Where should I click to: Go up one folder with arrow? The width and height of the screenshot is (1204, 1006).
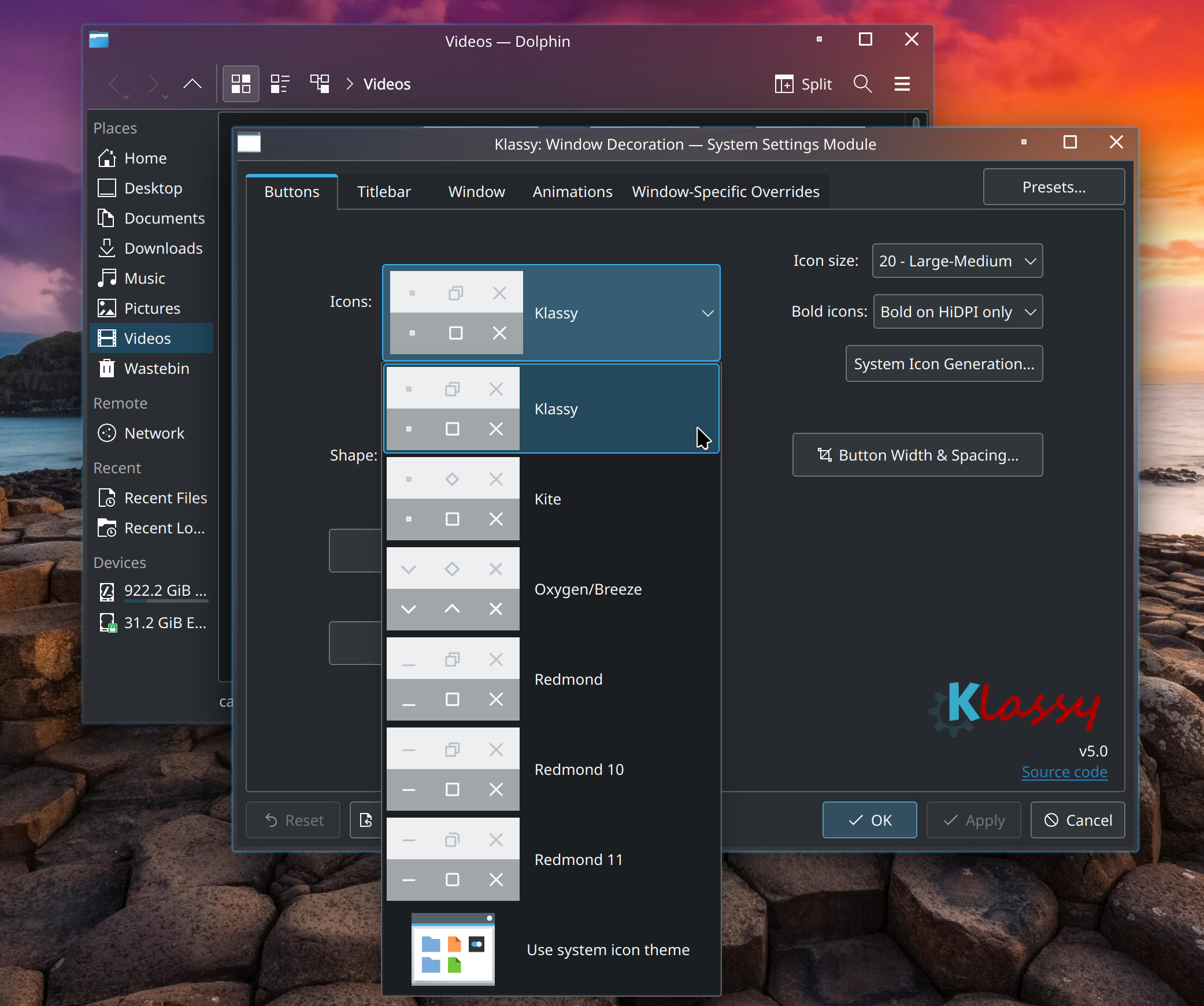[x=192, y=84]
